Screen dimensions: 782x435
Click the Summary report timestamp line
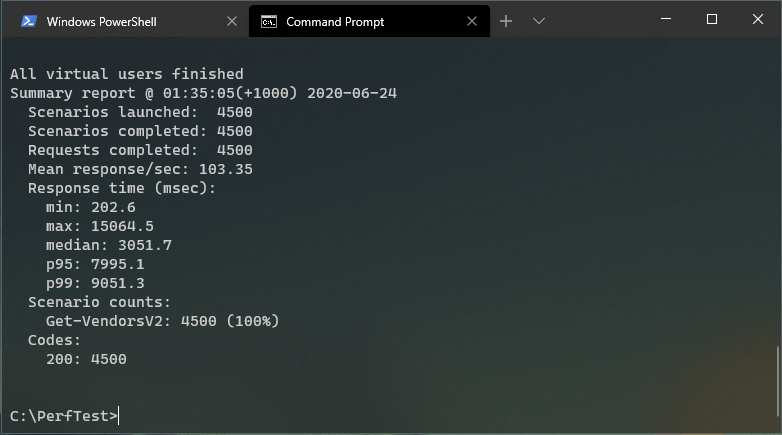pos(204,93)
